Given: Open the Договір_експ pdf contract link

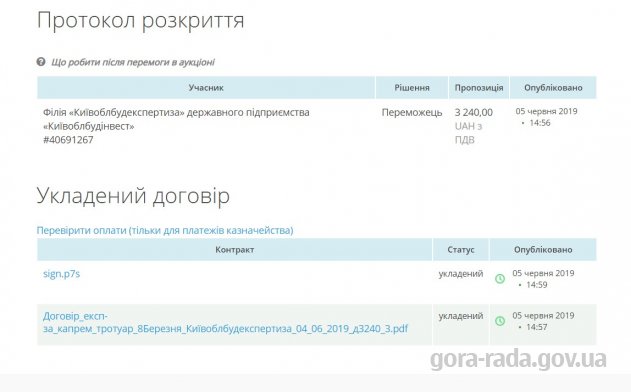Looking at the screenshot, I should (225, 322).
